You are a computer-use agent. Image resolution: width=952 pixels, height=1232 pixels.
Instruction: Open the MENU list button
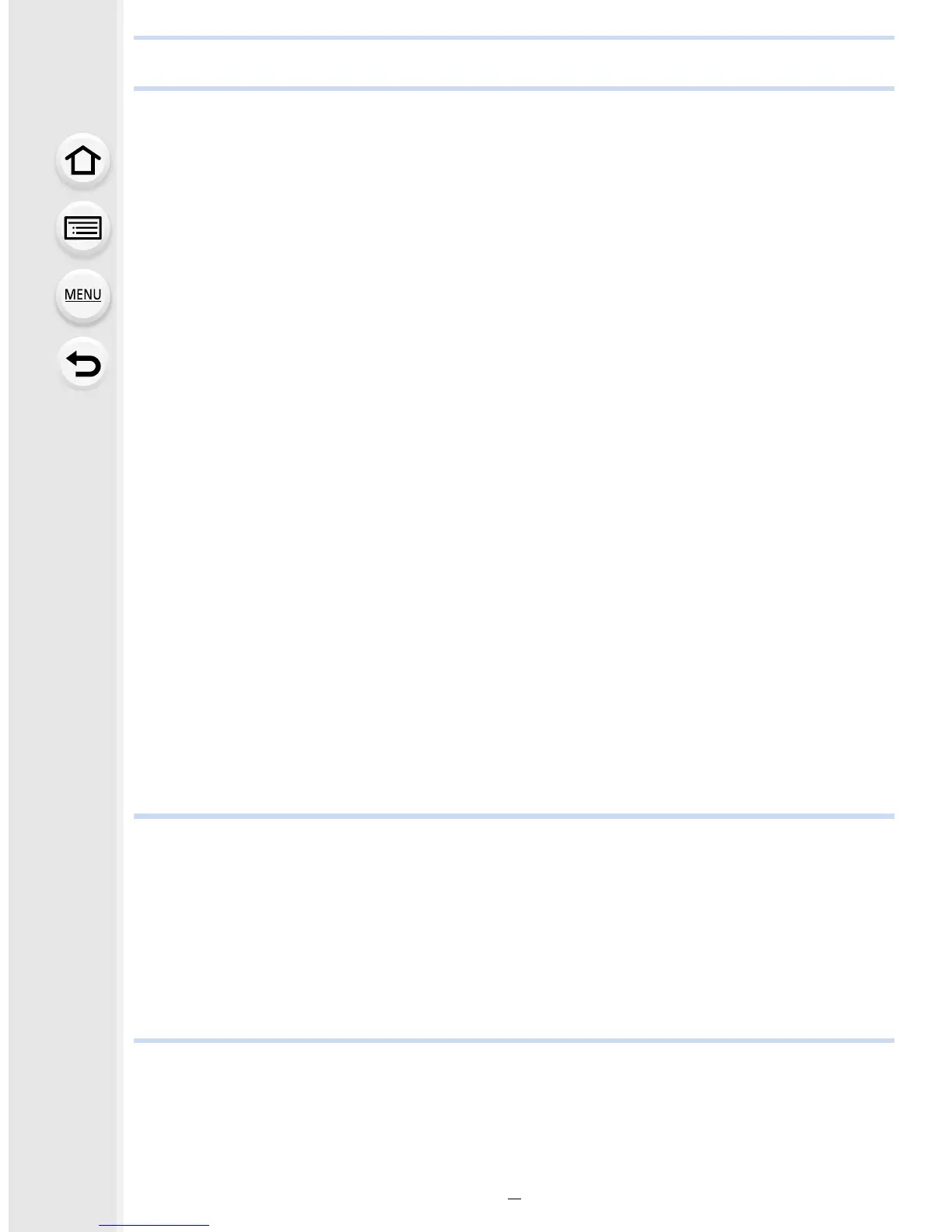click(x=82, y=296)
